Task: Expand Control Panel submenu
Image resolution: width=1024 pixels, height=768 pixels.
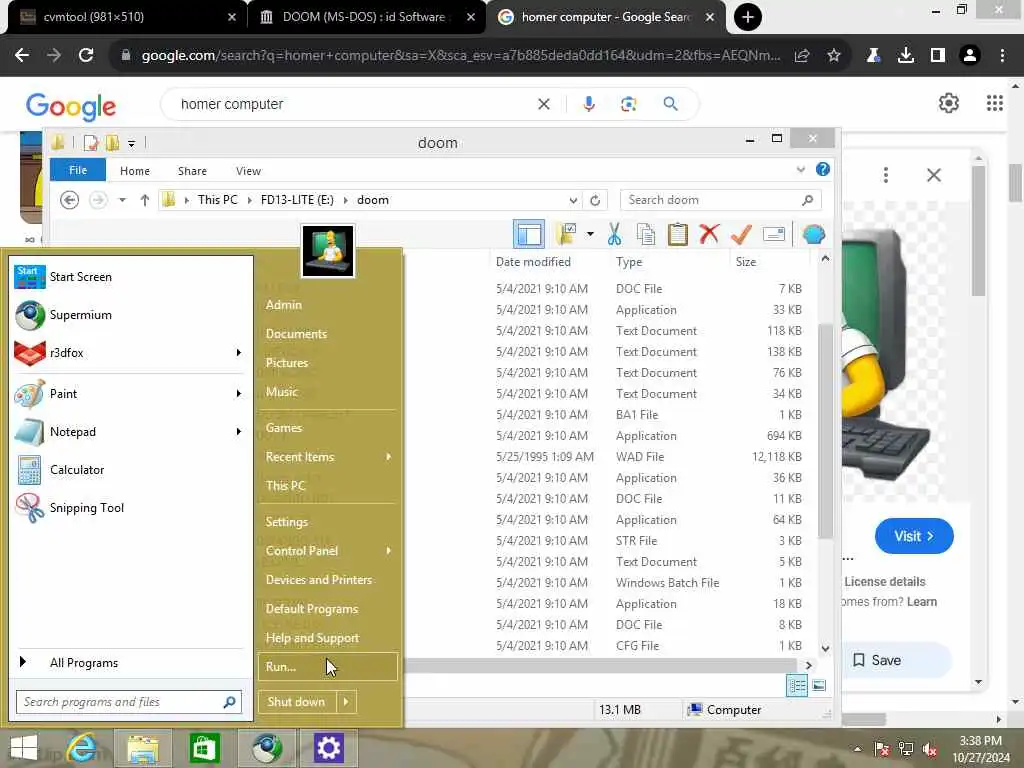Action: pos(389,551)
